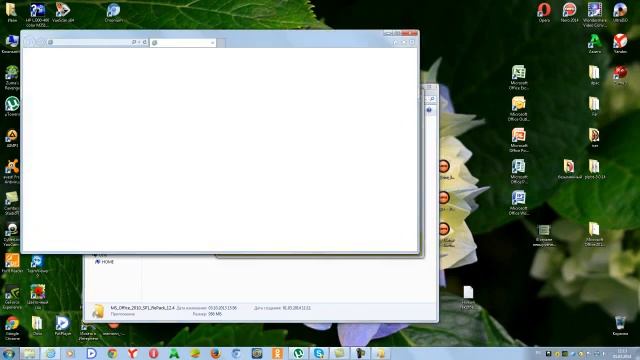Open the HP LaserJet desktop shortcut

coord(38,14)
